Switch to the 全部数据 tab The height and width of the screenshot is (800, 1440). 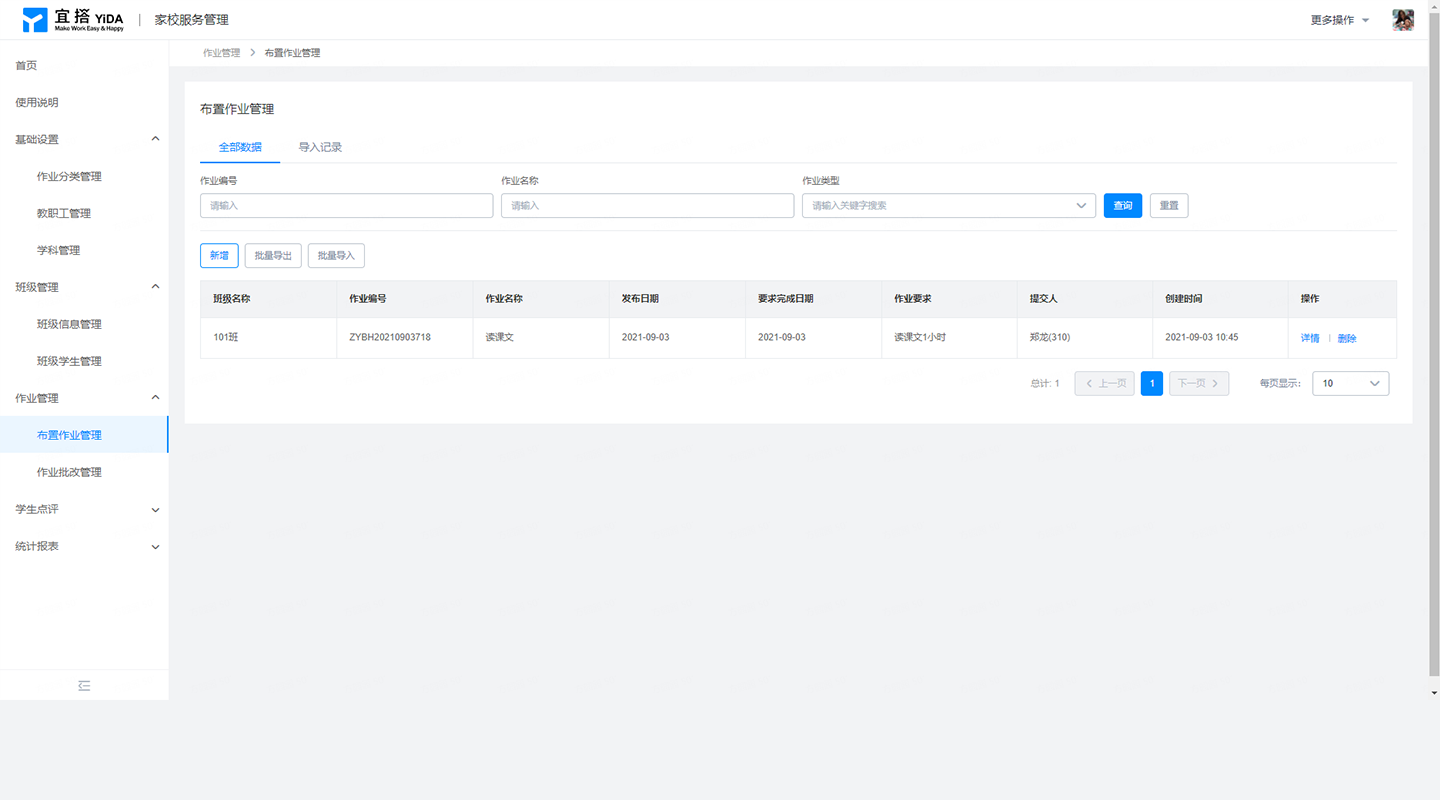click(240, 147)
